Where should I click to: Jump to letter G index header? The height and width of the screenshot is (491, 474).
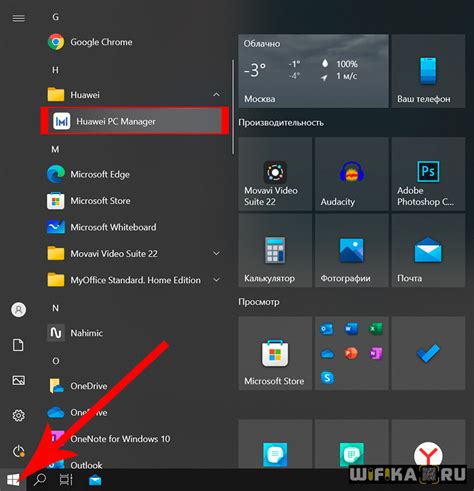pyautogui.click(x=56, y=17)
